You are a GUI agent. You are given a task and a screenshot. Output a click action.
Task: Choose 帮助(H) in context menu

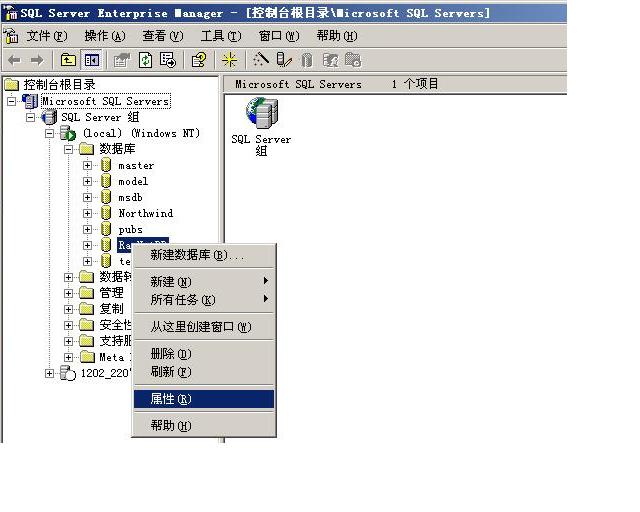click(204, 426)
